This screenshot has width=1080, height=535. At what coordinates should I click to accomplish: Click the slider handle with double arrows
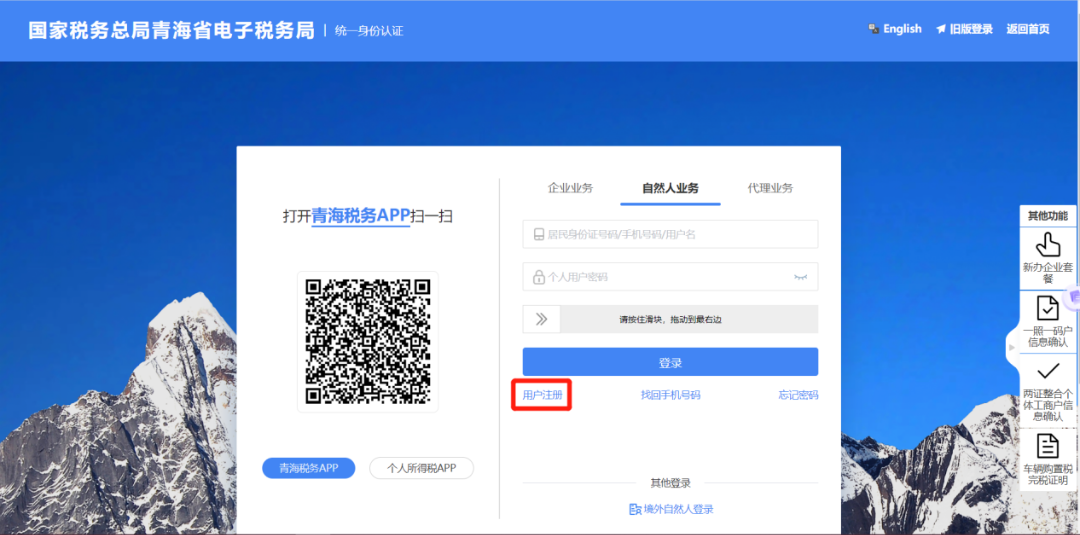pos(541,319)
